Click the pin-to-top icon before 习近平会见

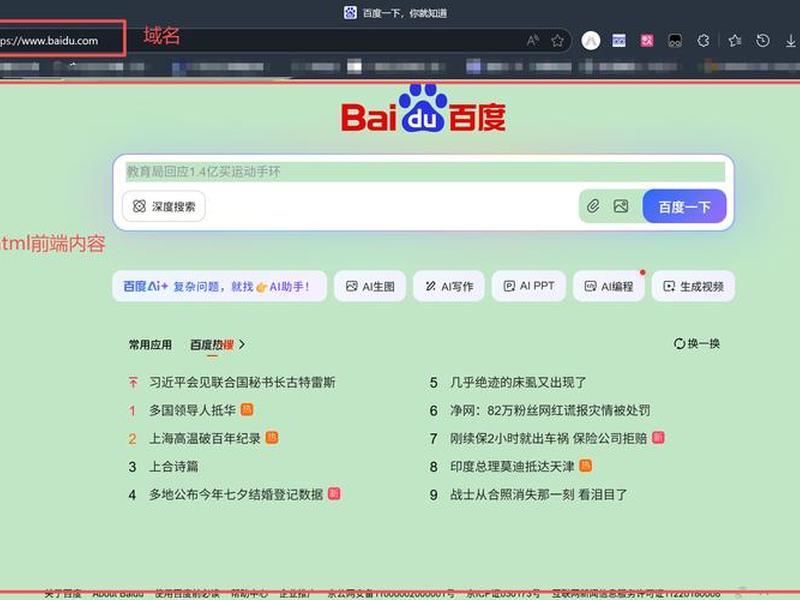133,382
